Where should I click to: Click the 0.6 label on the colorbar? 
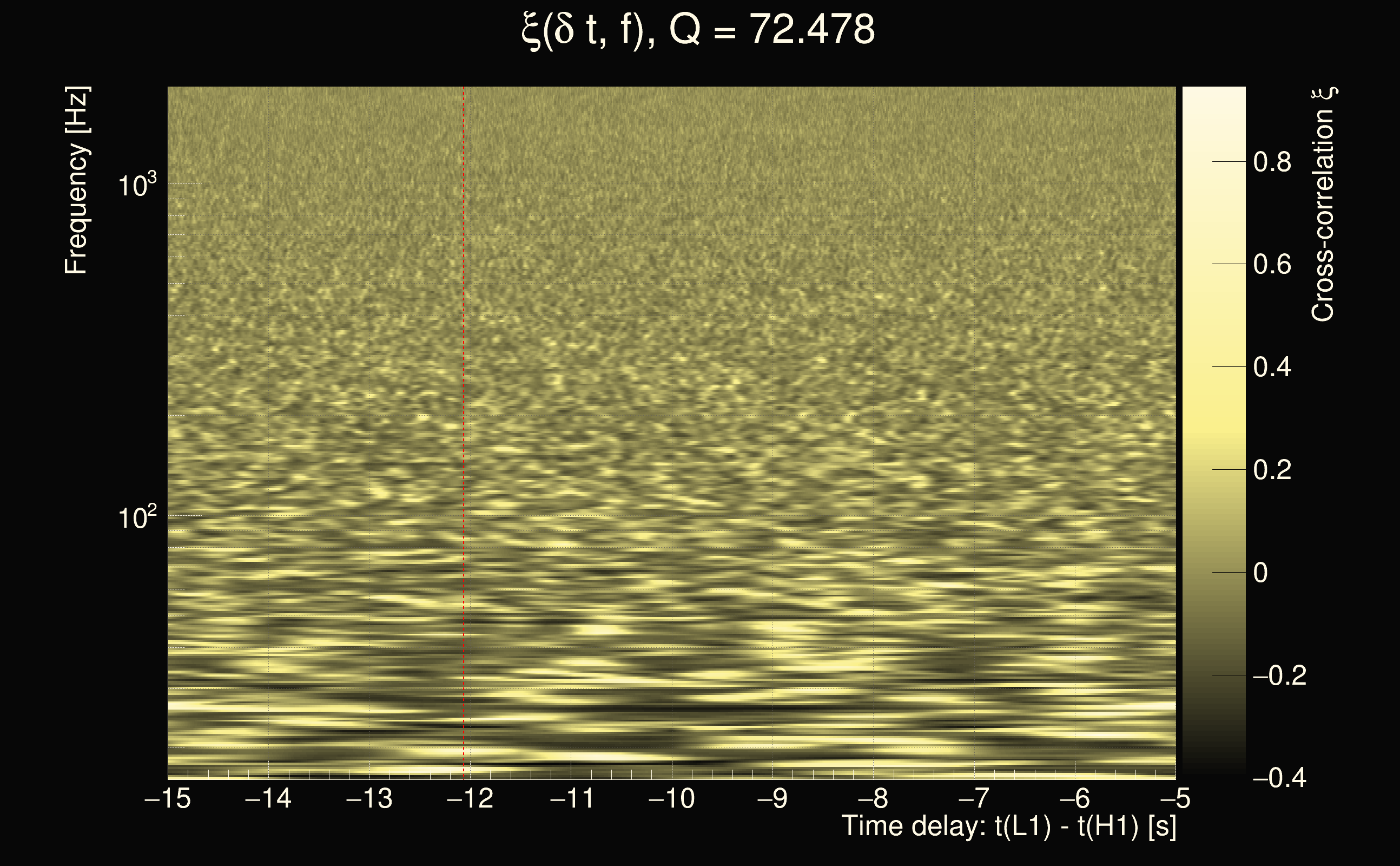click(1272, 265)
